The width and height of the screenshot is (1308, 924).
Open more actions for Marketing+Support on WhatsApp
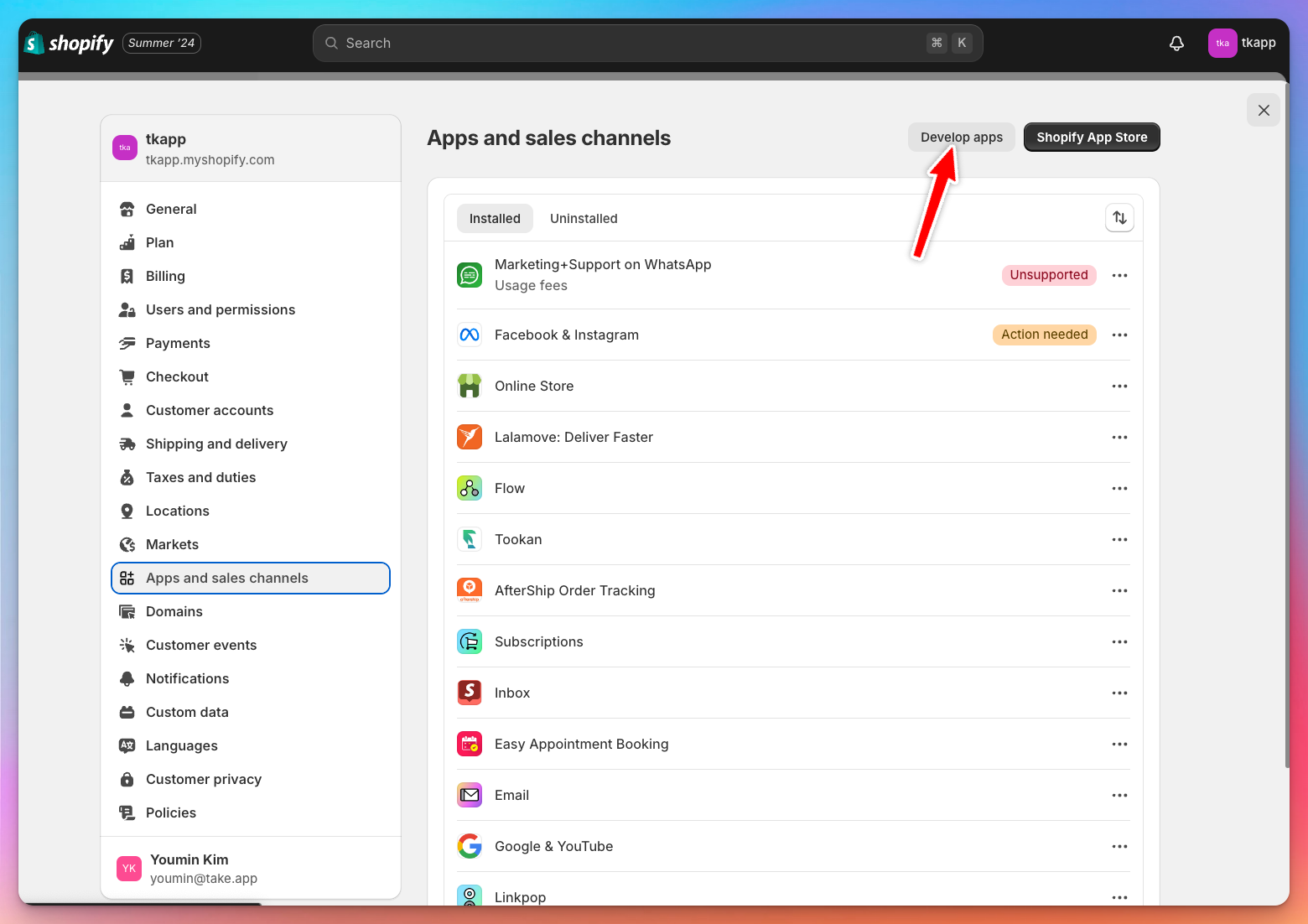pyautogui.click(x=1119, y=275)
